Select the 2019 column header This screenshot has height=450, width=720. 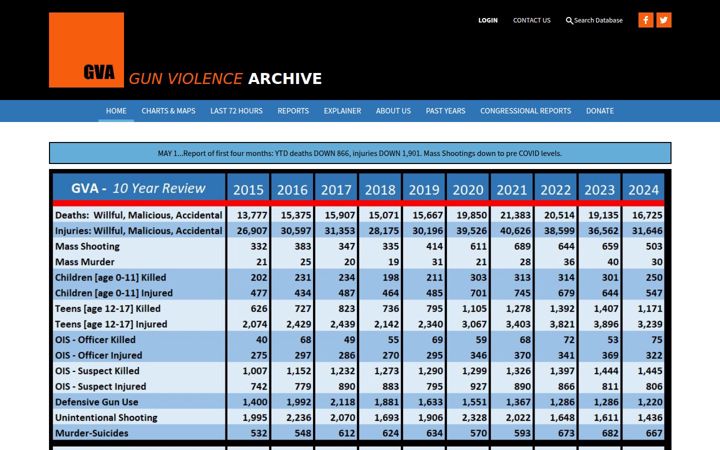(424, 190)
